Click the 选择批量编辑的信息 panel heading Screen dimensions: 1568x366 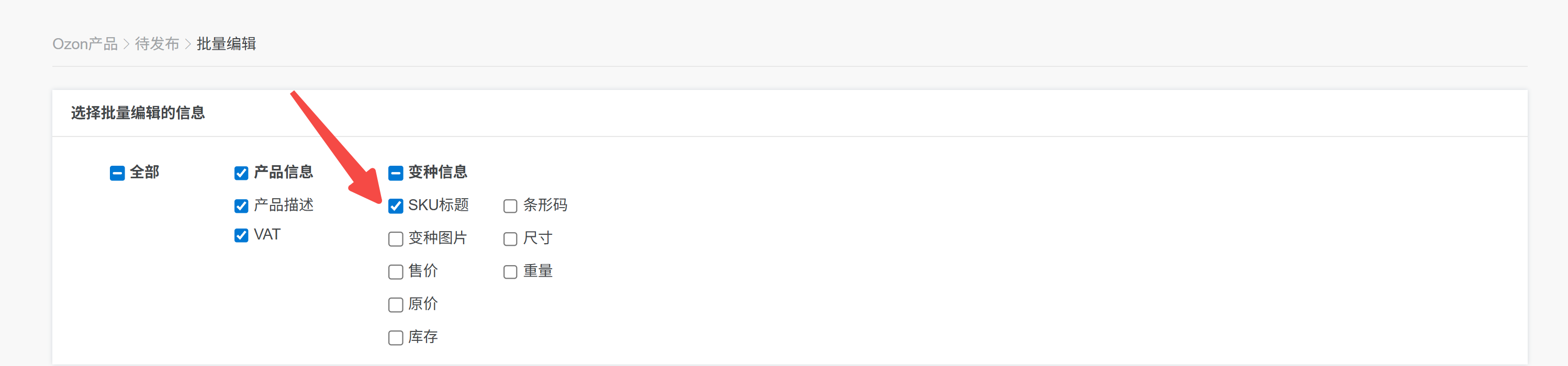coord(138,112)
